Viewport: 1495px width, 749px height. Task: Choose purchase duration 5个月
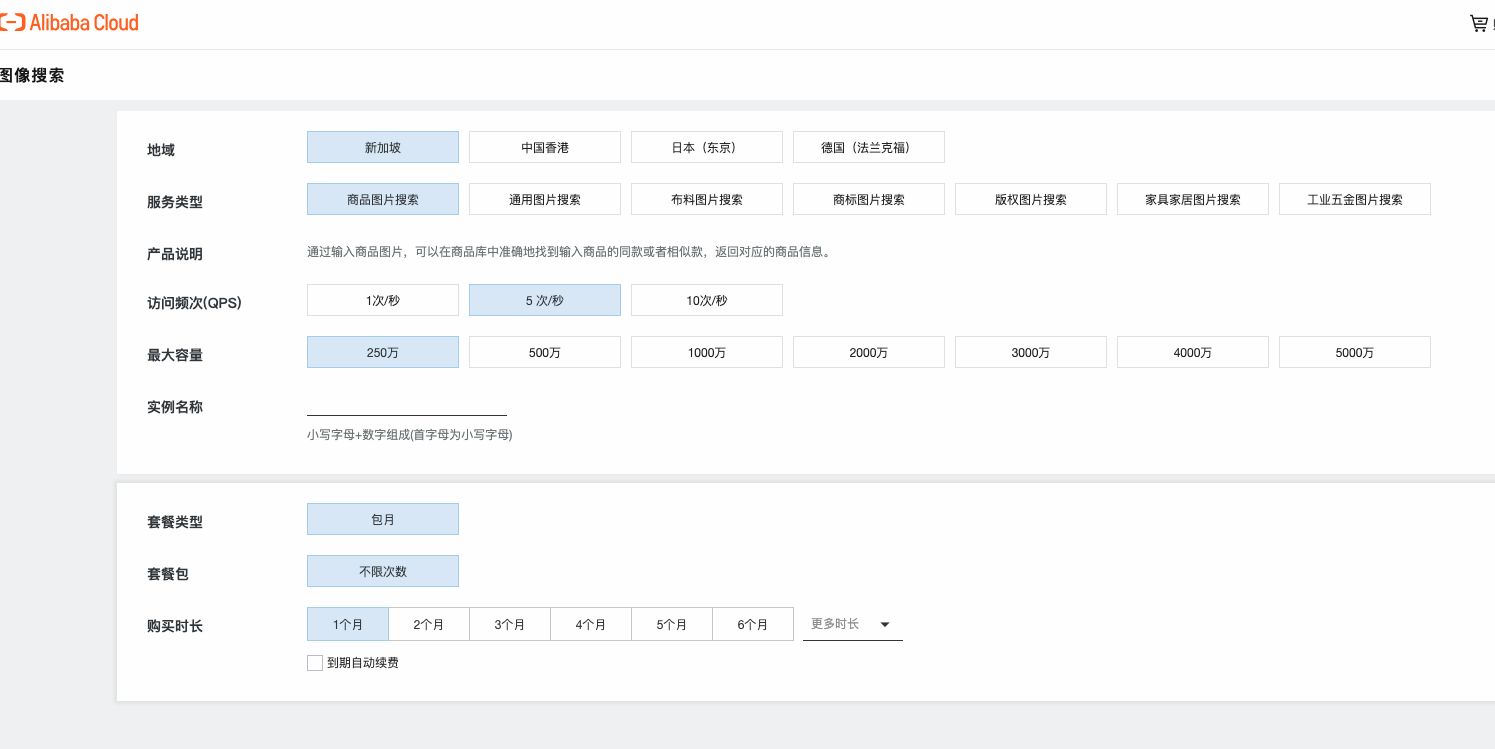(x=672, y=624)
